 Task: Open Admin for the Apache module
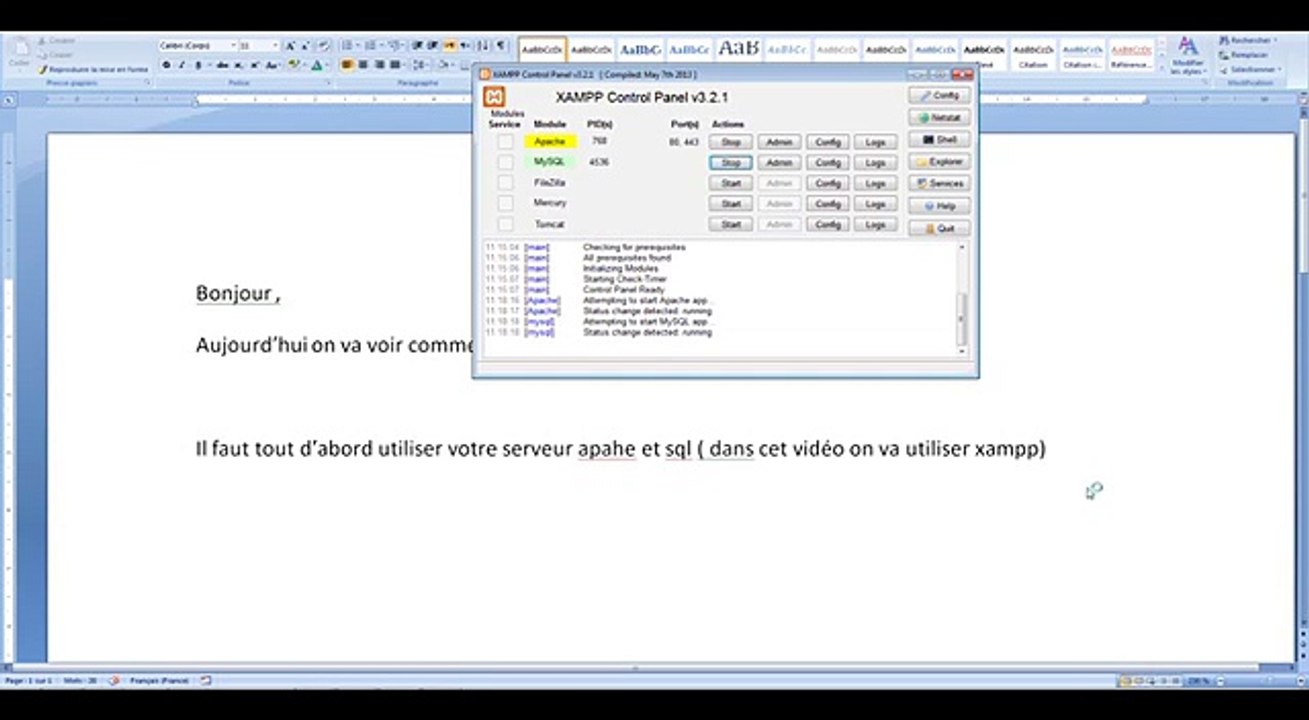click(x=779, y=142)
